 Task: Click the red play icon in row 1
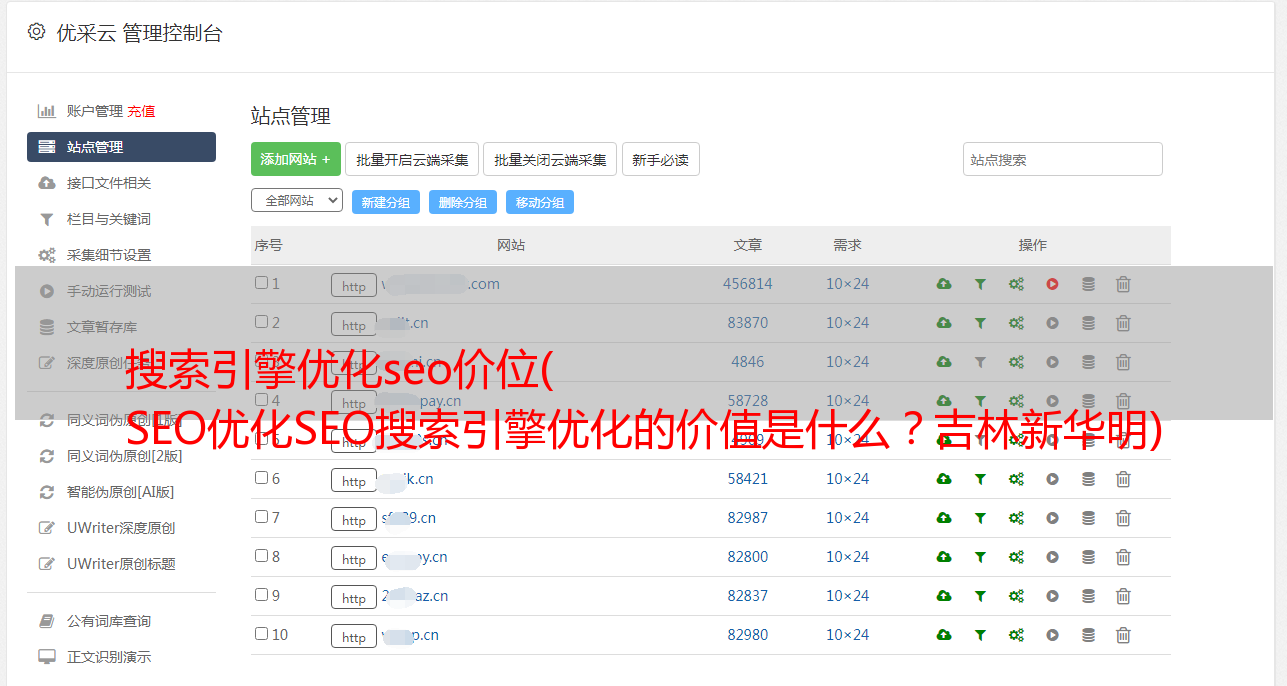coord(1052,284)
